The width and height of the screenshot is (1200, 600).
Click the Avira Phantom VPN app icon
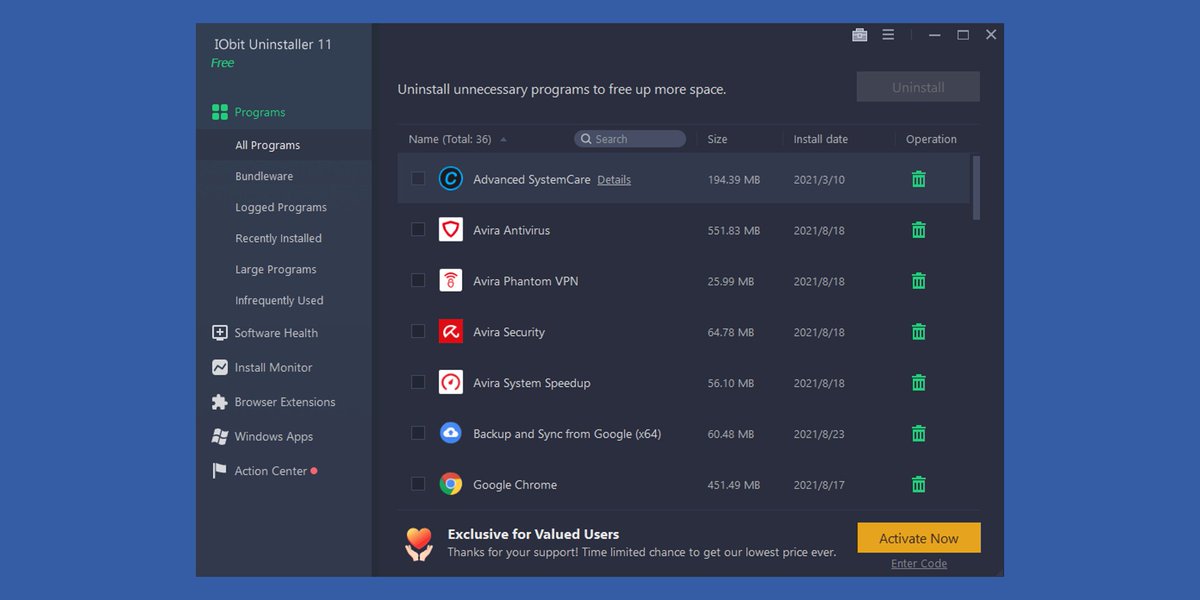[x=451, y=281]
